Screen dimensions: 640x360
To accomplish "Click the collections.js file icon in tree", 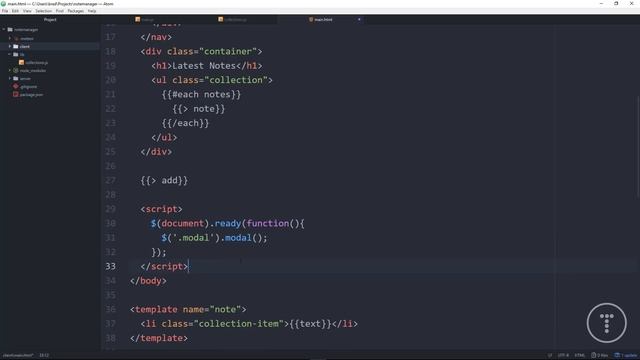I will [22, 62].
